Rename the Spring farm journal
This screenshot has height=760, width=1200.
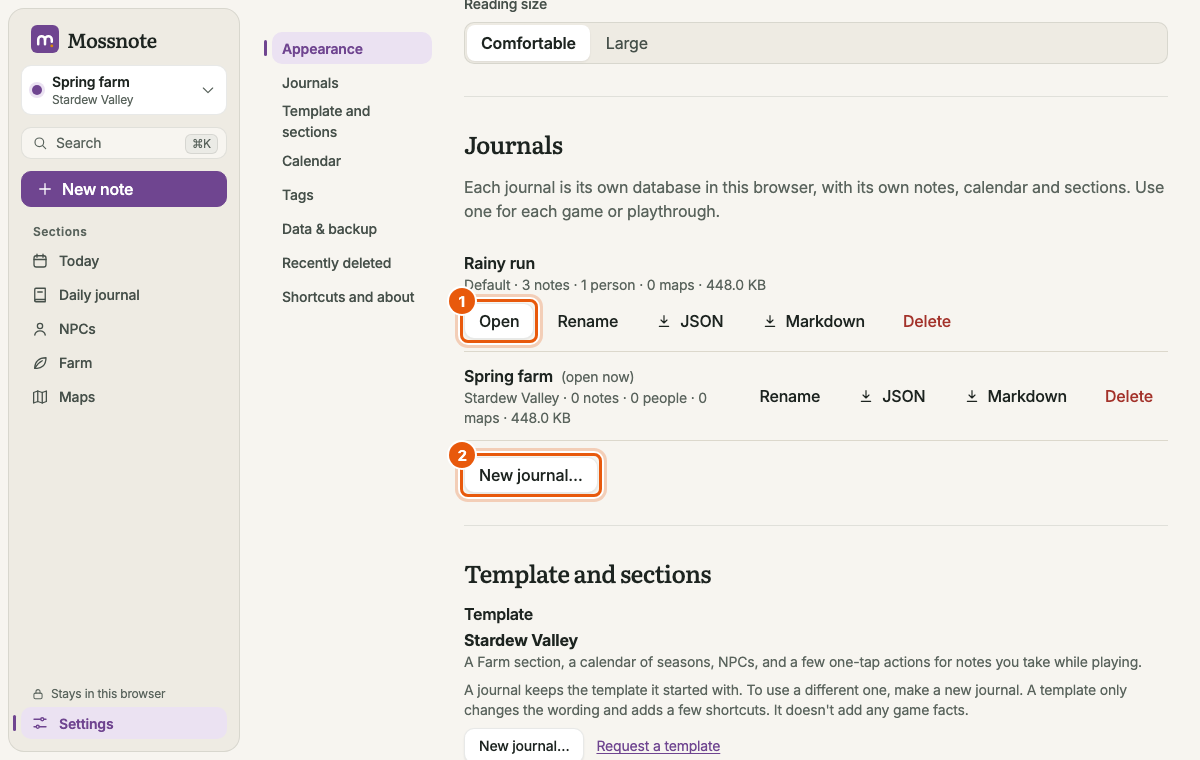790,396
